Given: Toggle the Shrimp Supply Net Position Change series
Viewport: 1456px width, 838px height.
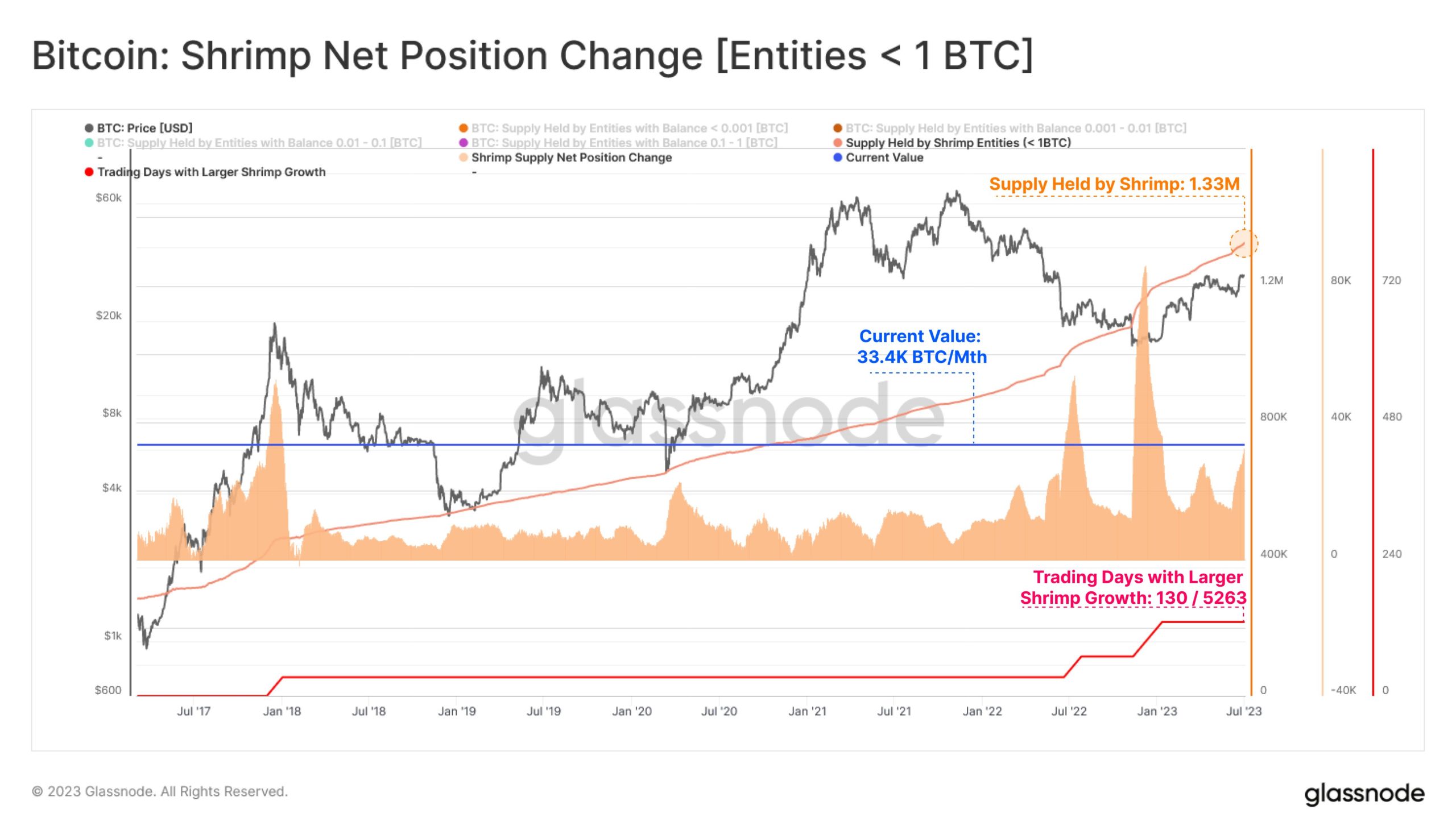Looking at the screenshot, I should (571, 157).
